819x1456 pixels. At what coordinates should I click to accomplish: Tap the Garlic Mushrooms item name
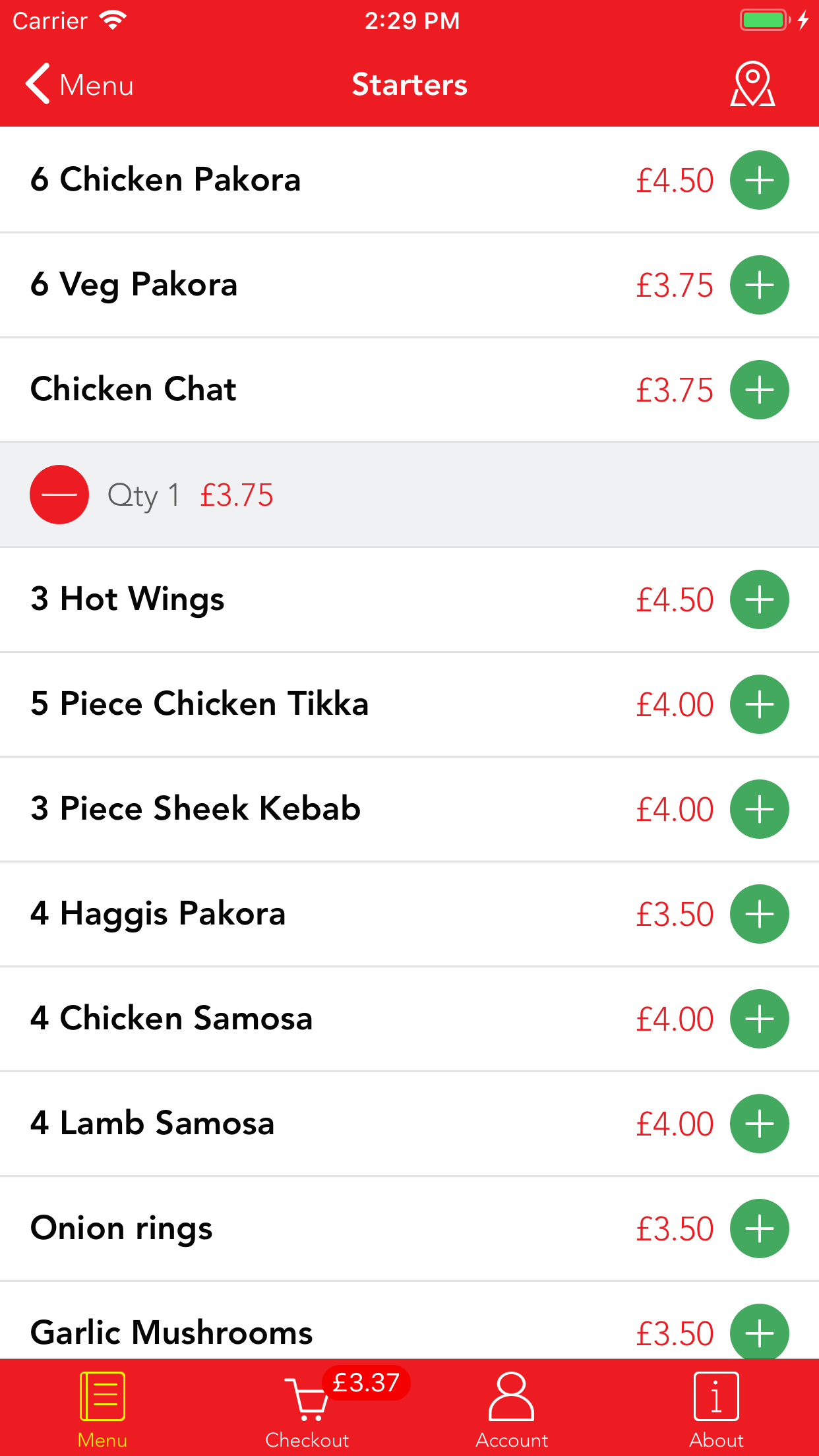coord(171,1332)
